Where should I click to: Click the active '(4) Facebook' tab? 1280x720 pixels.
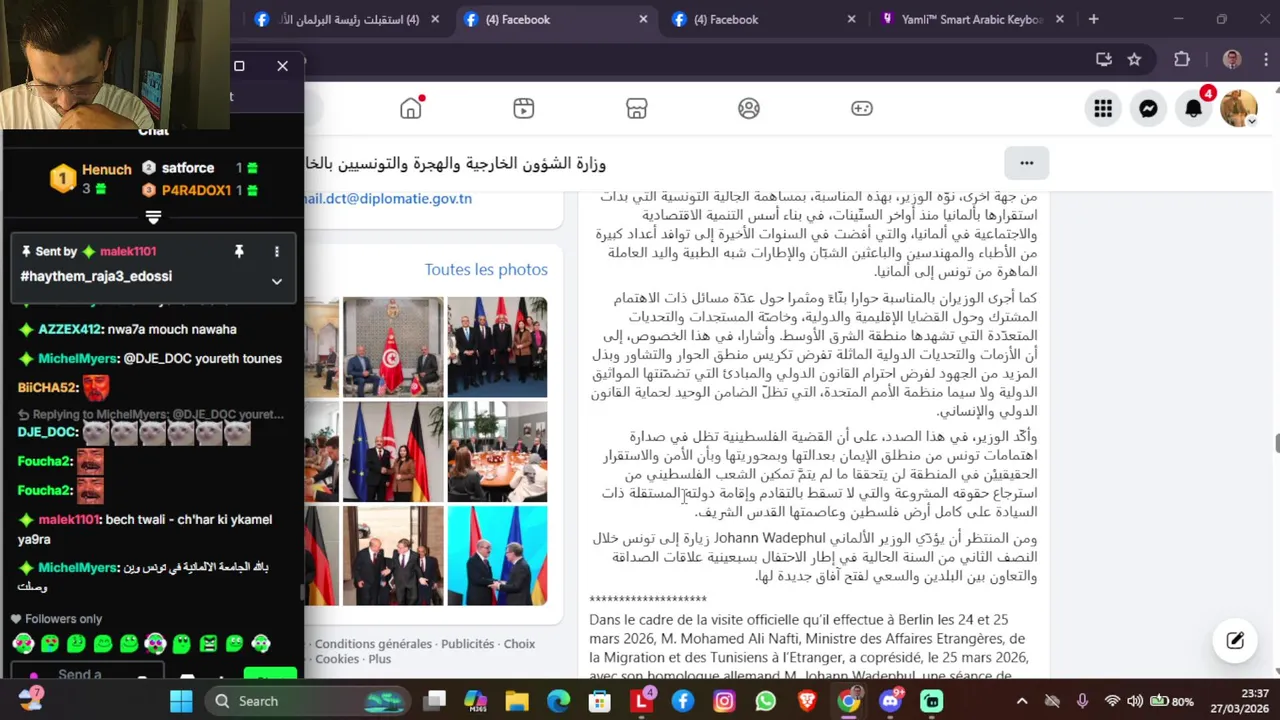pyautogui.click(x=555, y=19)
